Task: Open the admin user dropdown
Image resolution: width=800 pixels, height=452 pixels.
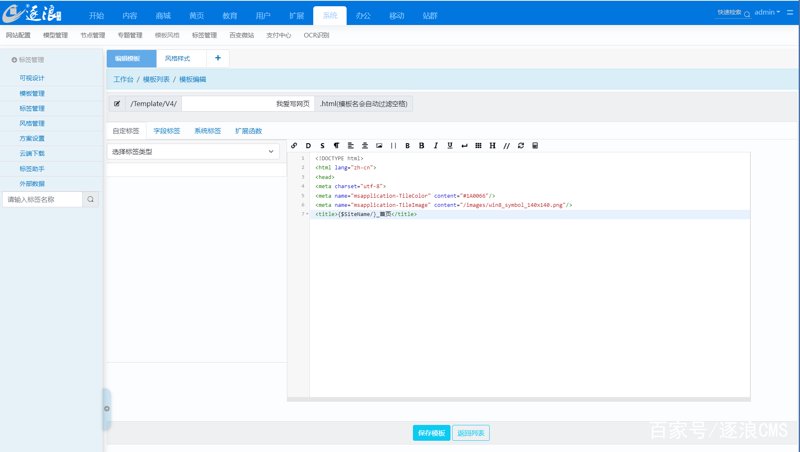Action: (767, 12)
